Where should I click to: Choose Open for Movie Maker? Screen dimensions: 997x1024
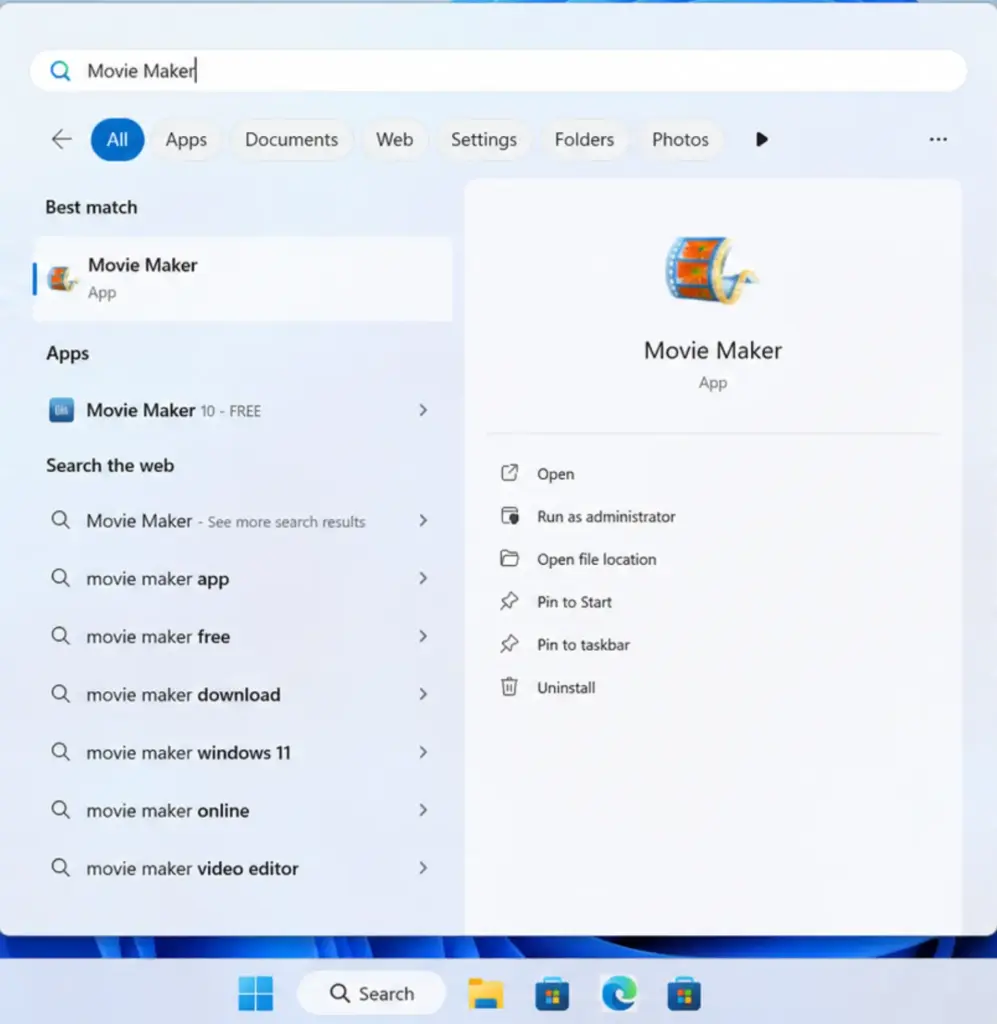coord(556,473)
